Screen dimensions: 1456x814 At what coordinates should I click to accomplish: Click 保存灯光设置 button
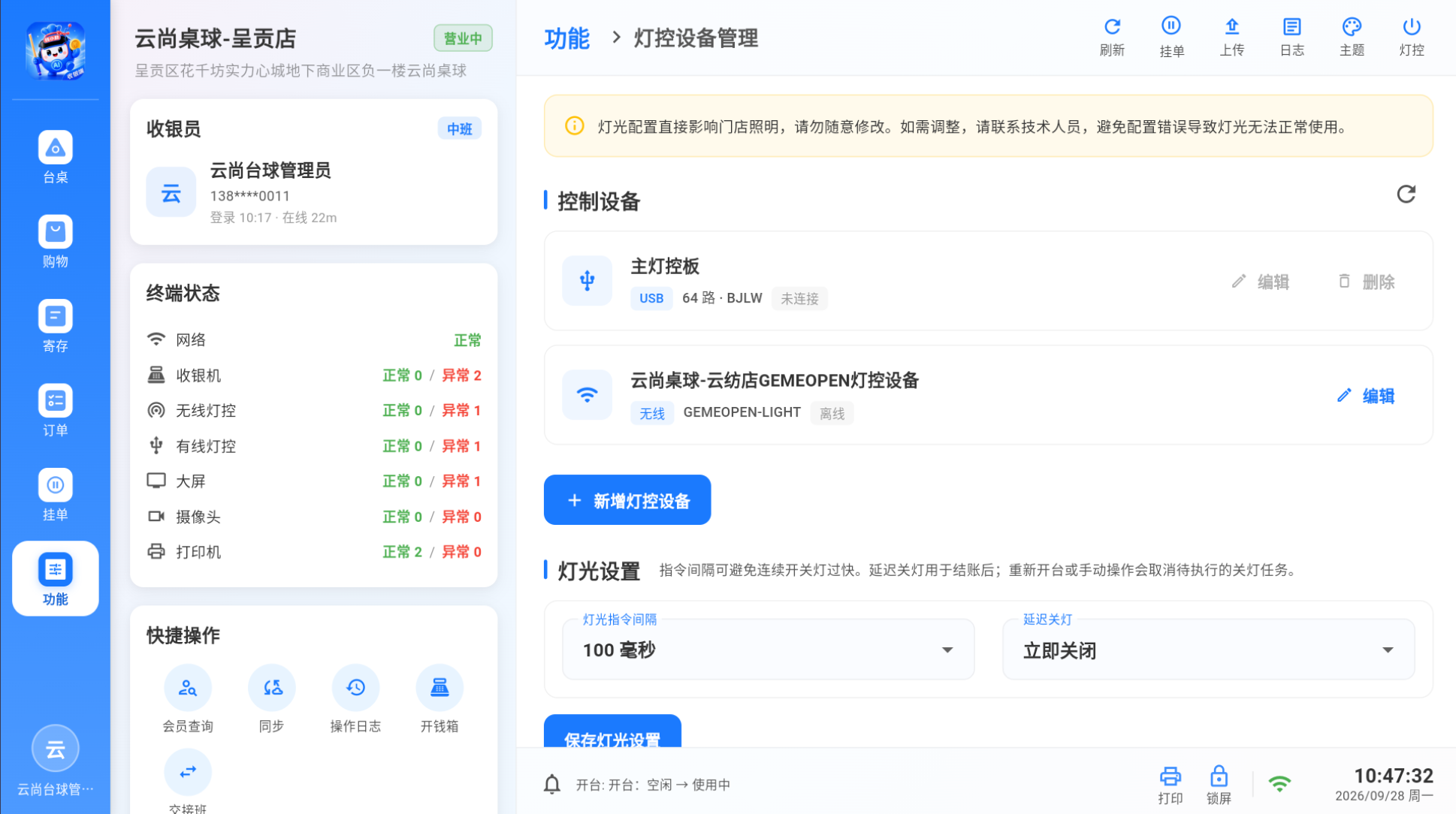(612, 731)
